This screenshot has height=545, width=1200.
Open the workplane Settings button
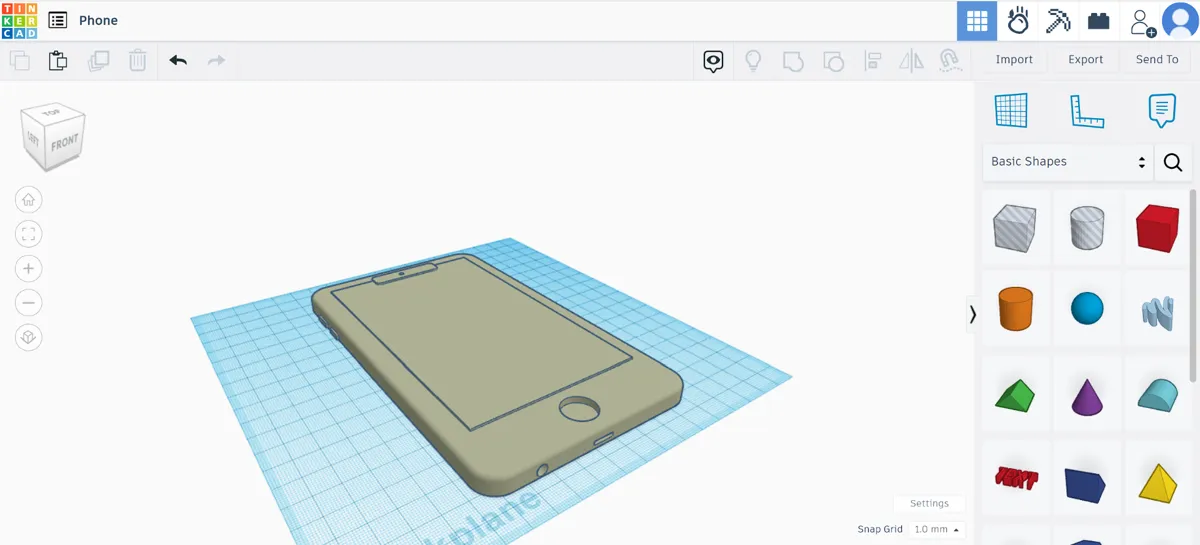coord(929,504)
